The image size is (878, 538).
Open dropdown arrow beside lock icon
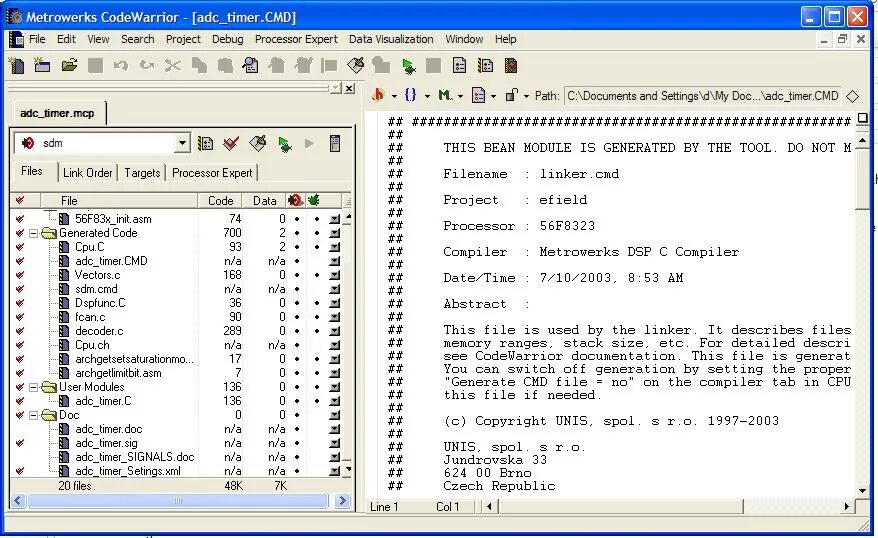pyautogui.click(x=526, y=96)
